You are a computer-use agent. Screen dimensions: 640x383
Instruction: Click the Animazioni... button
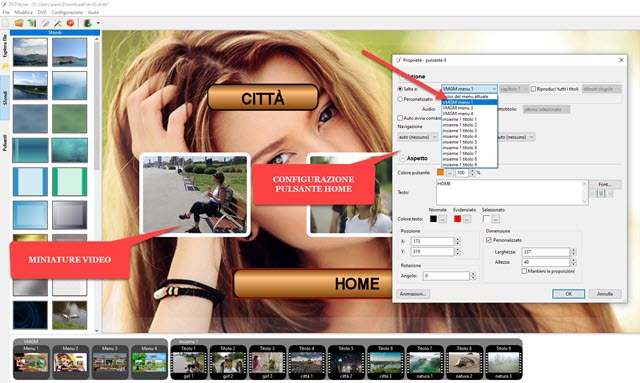tap(413, 294)
